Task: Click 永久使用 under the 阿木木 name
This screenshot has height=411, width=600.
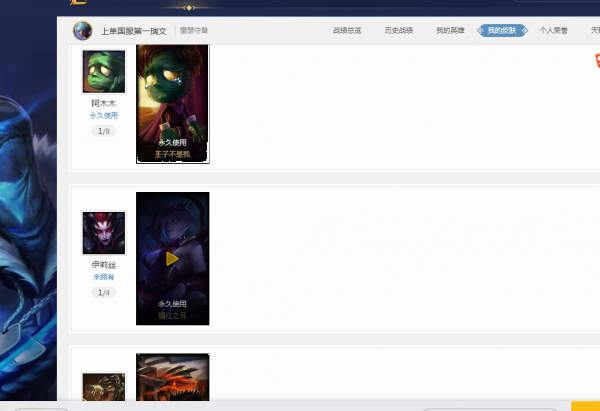Action: click(104, 116)
